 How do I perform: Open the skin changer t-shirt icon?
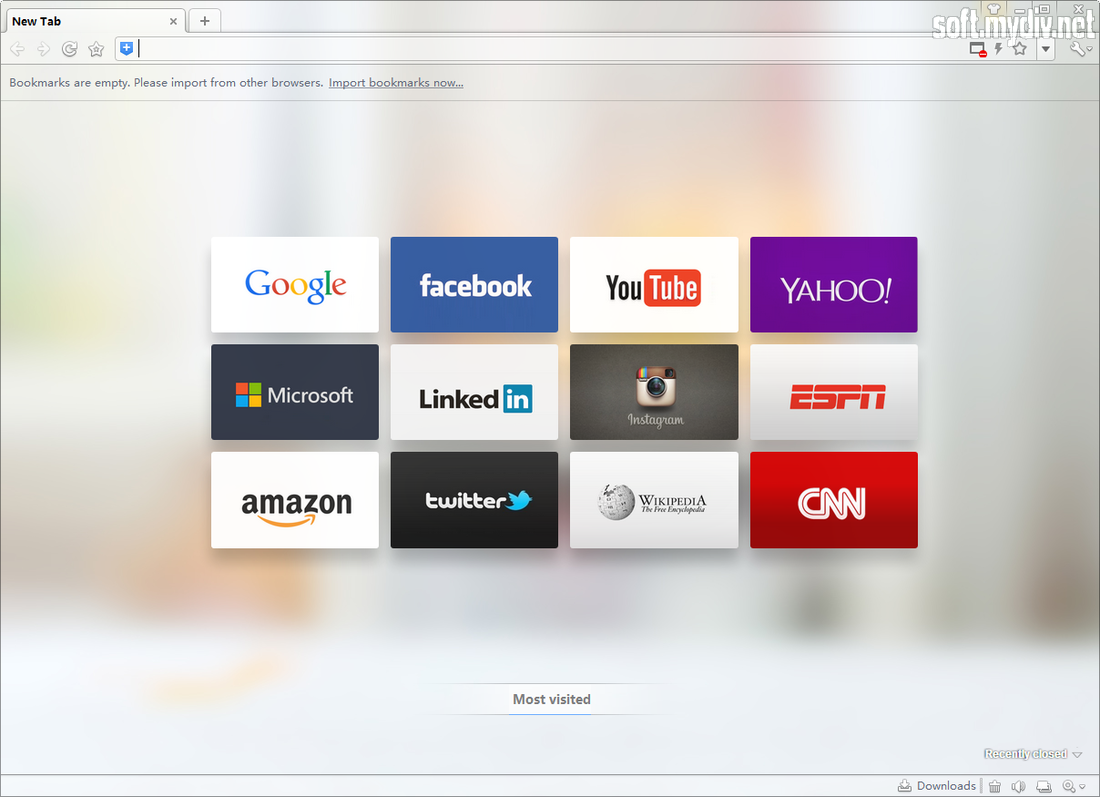993,9
